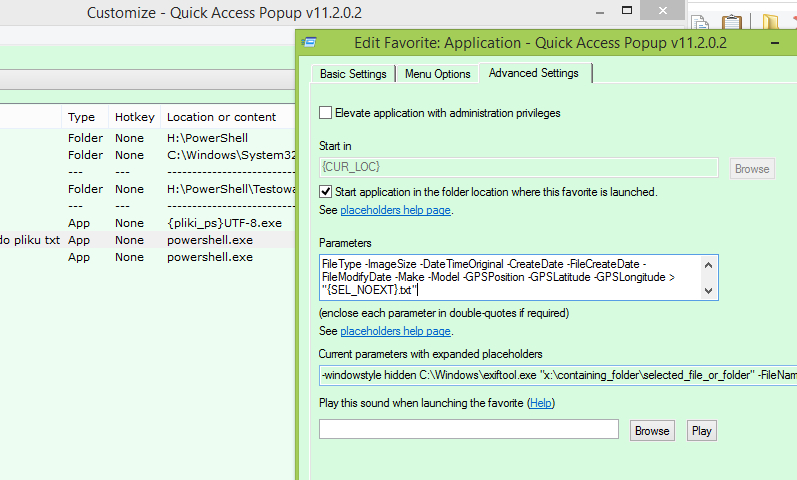
Task: Click 'do pliku txt' favorite name in list
Action: coord(30,240)
